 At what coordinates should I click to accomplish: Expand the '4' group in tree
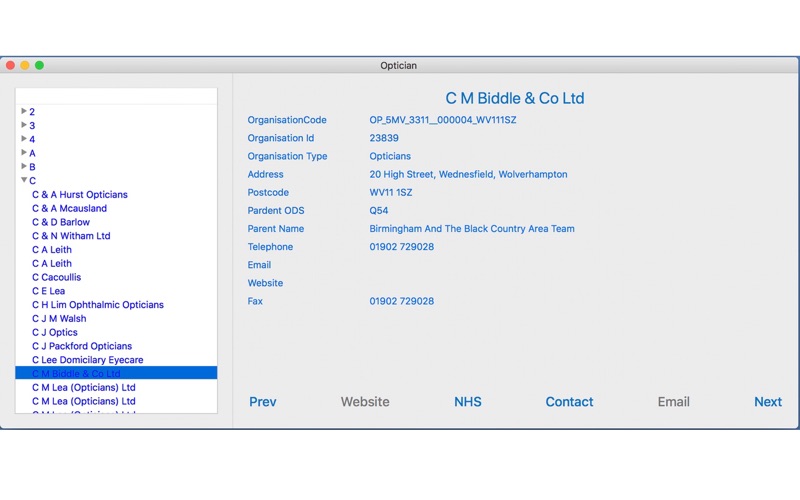pyautogui.click(x=23, y=138)
